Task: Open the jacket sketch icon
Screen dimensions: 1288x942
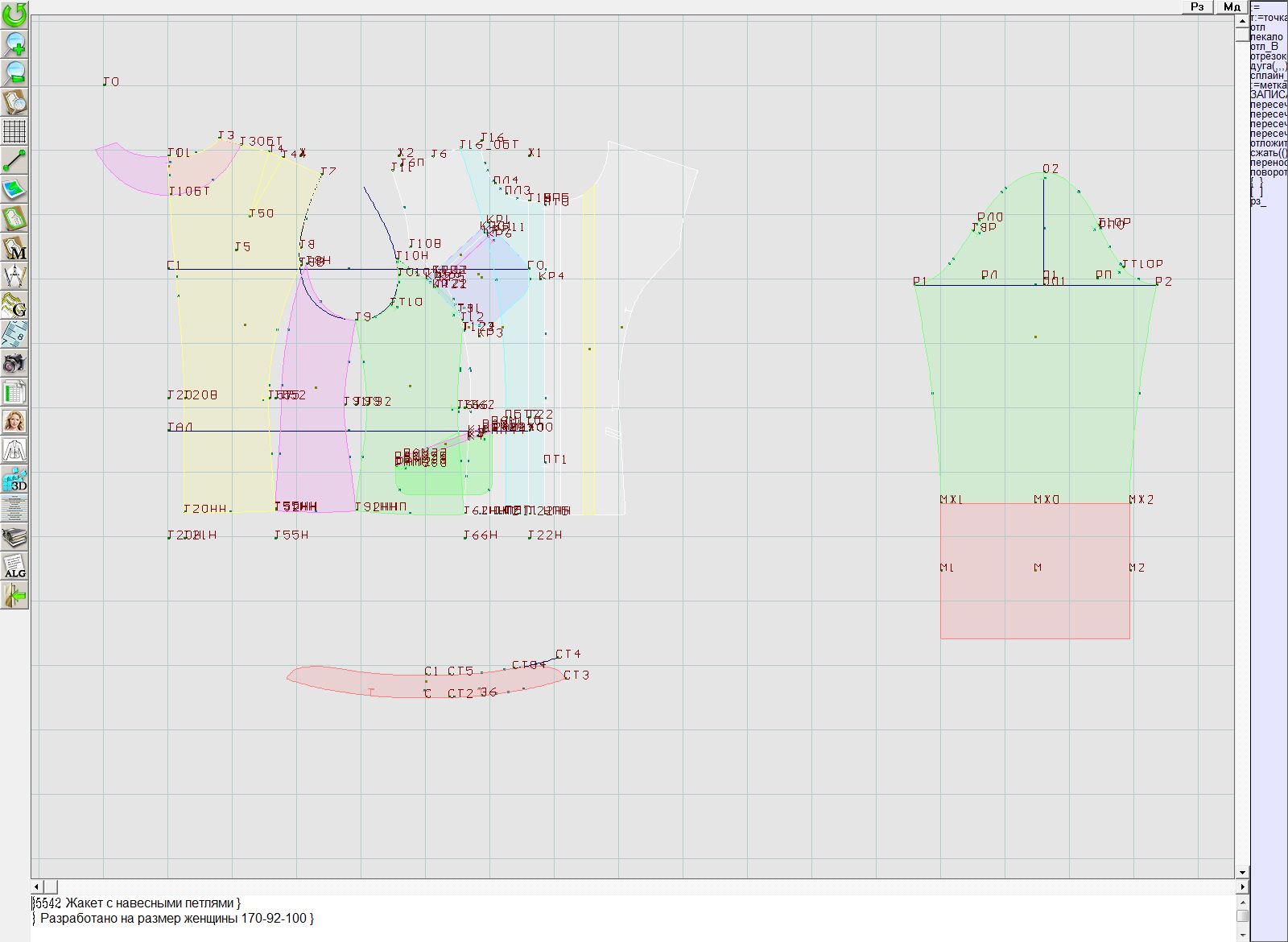Action: click(14, 450)
